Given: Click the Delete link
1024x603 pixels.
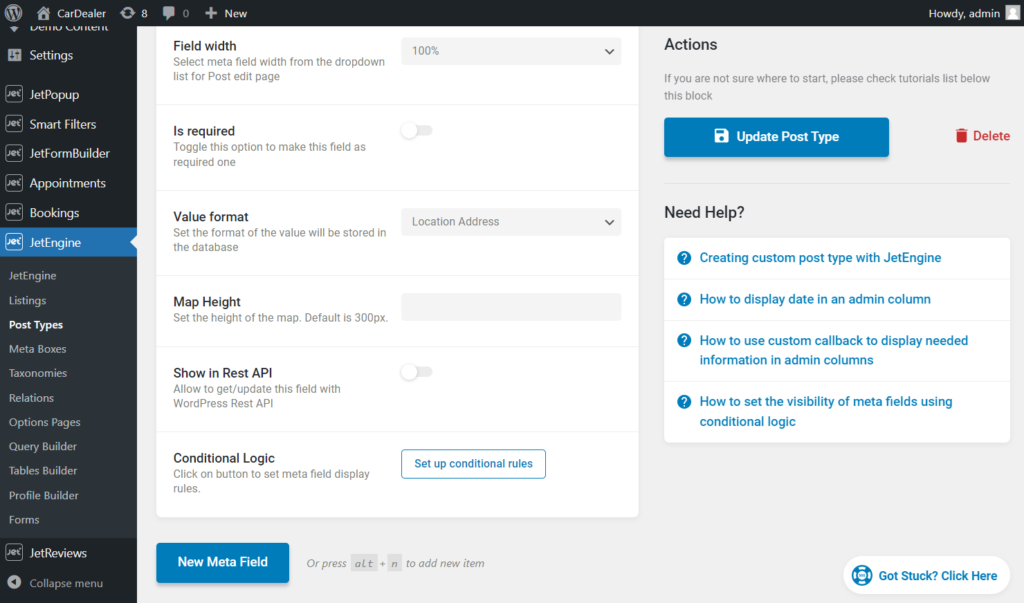Looking at the screenshot, I should pyautogui.click(x=983, y=136).
